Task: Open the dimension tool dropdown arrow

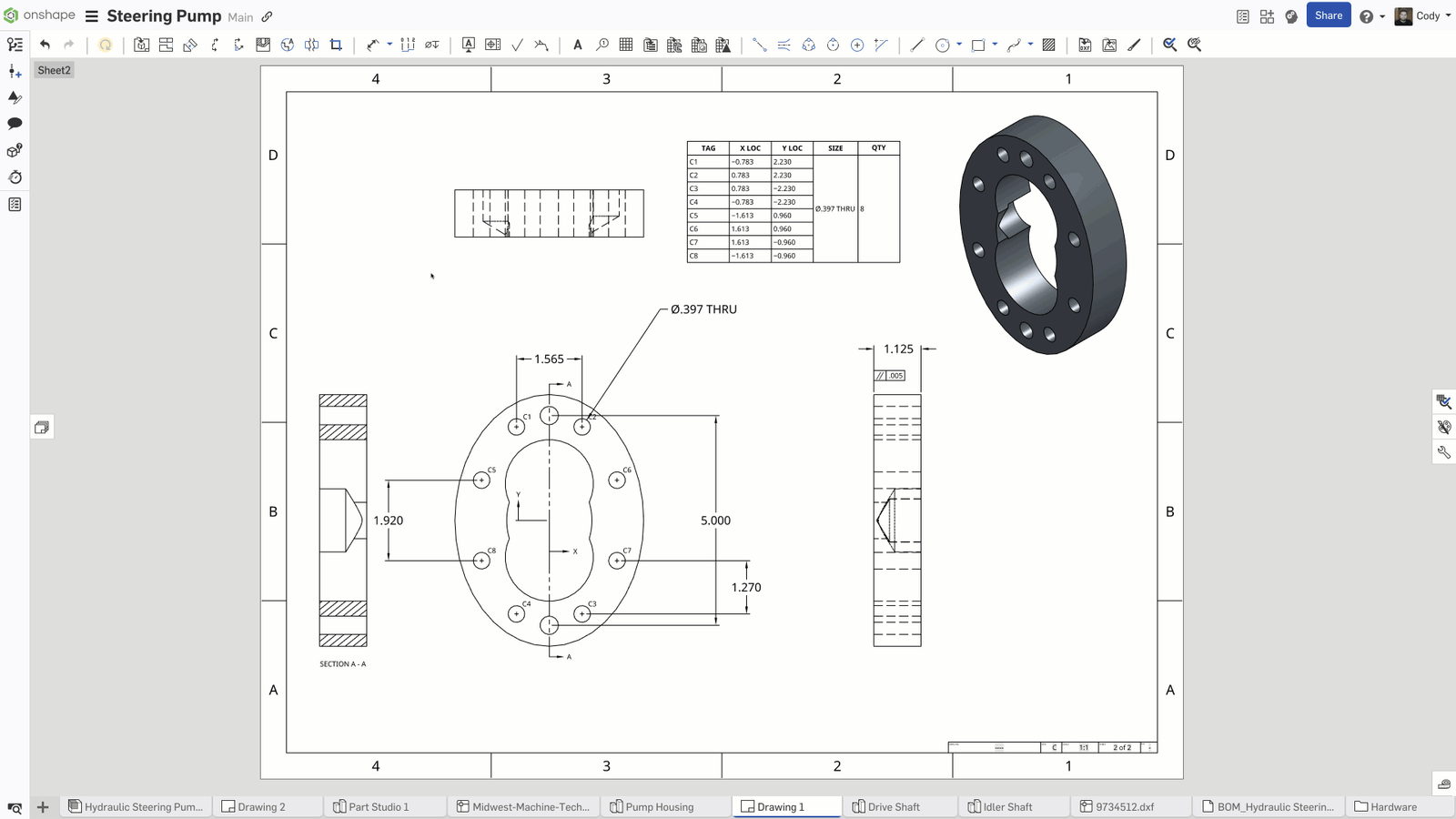Action: 389,45
